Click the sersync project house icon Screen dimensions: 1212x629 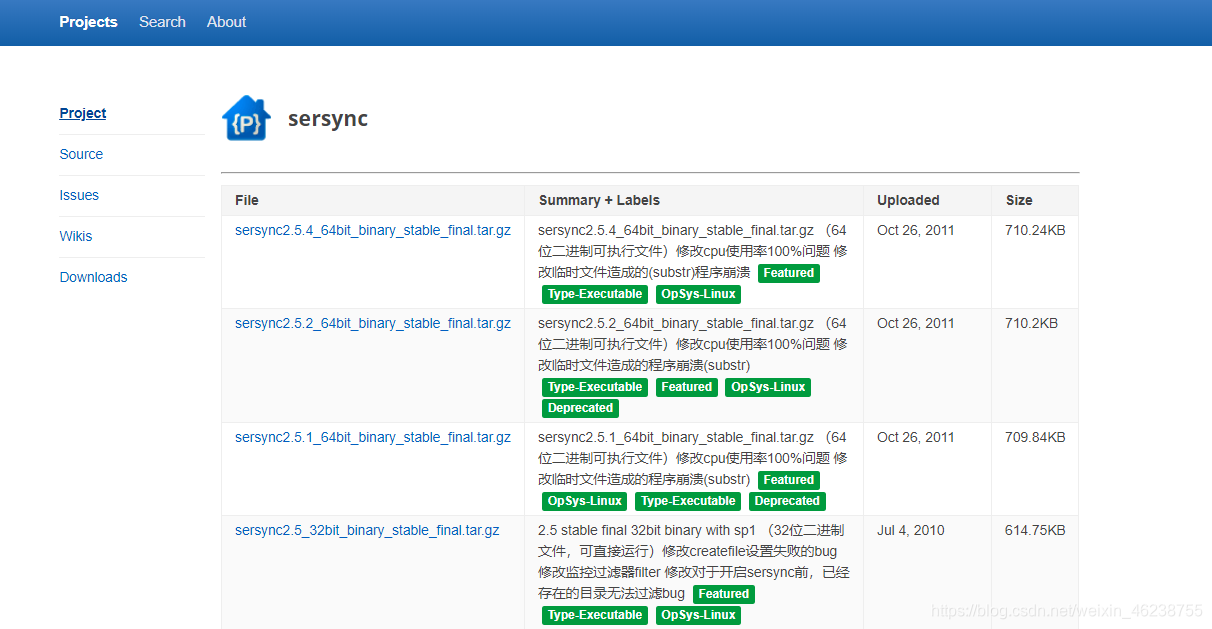(x=246, y=119)
